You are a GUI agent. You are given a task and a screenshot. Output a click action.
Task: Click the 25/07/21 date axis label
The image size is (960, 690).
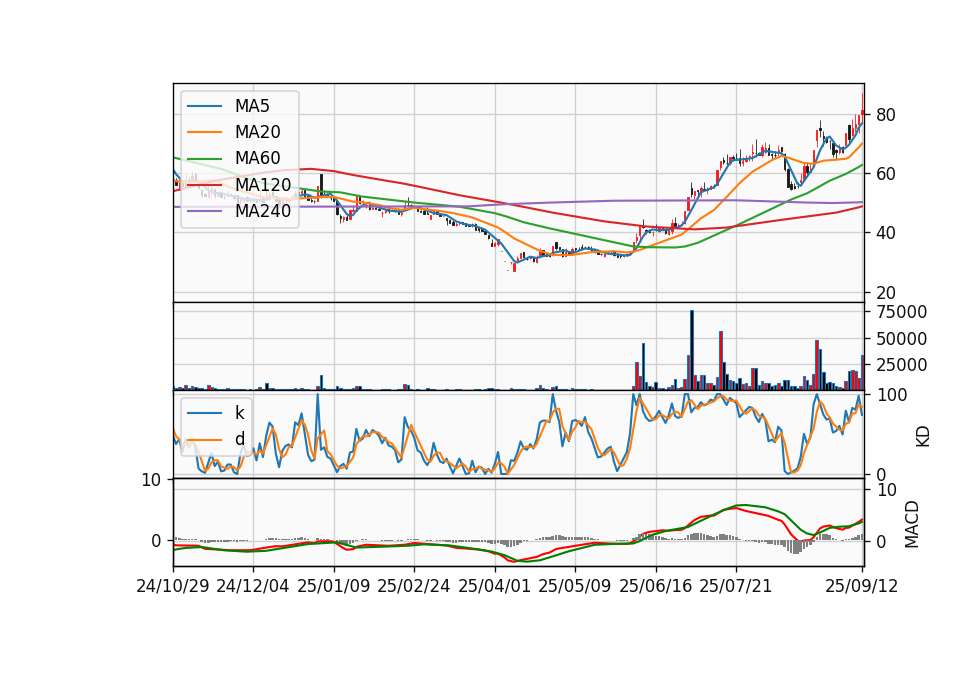[x=736, y=586]
